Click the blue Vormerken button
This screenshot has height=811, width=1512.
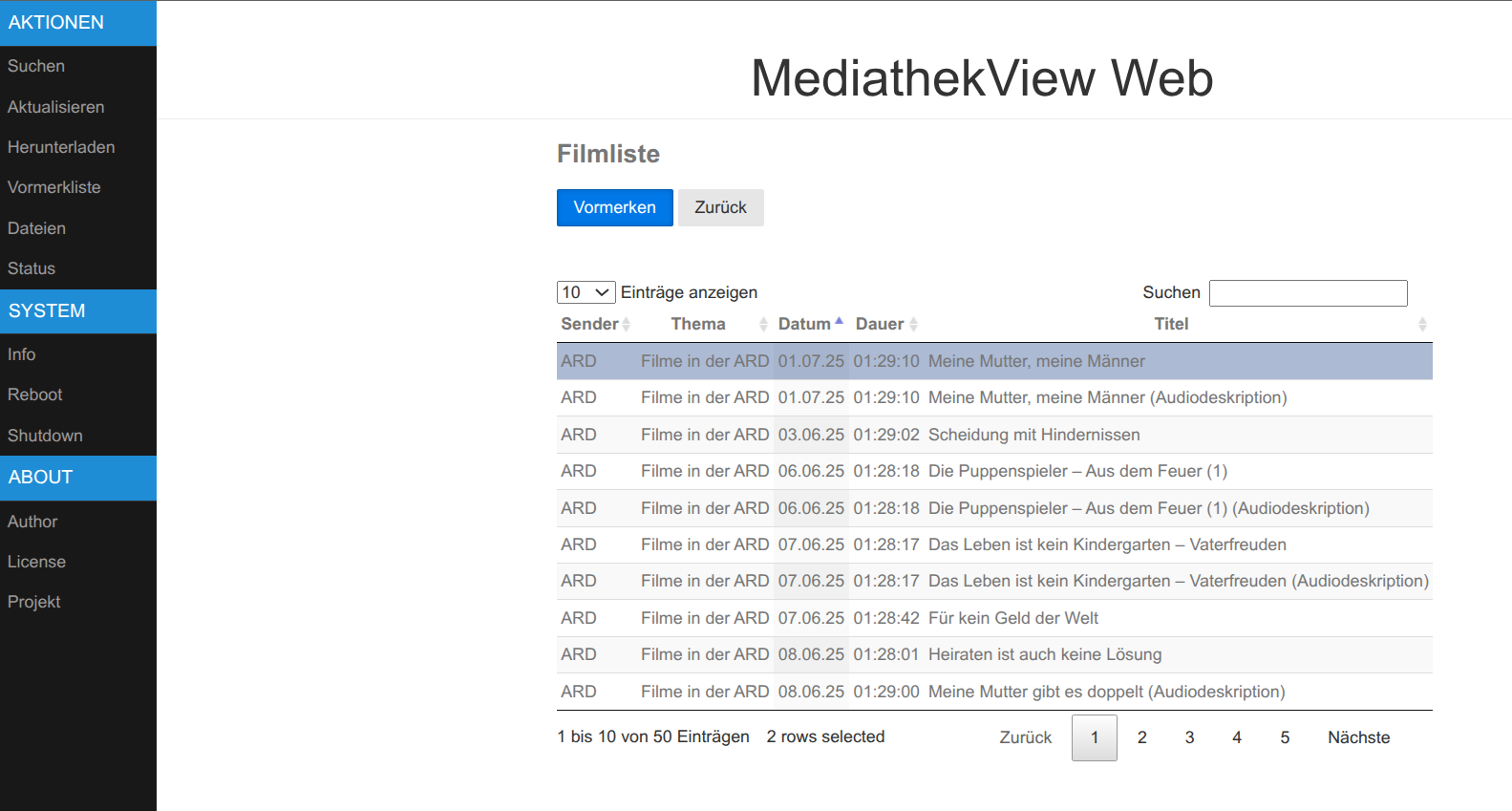pyautogui.click(x=614, y=207)
